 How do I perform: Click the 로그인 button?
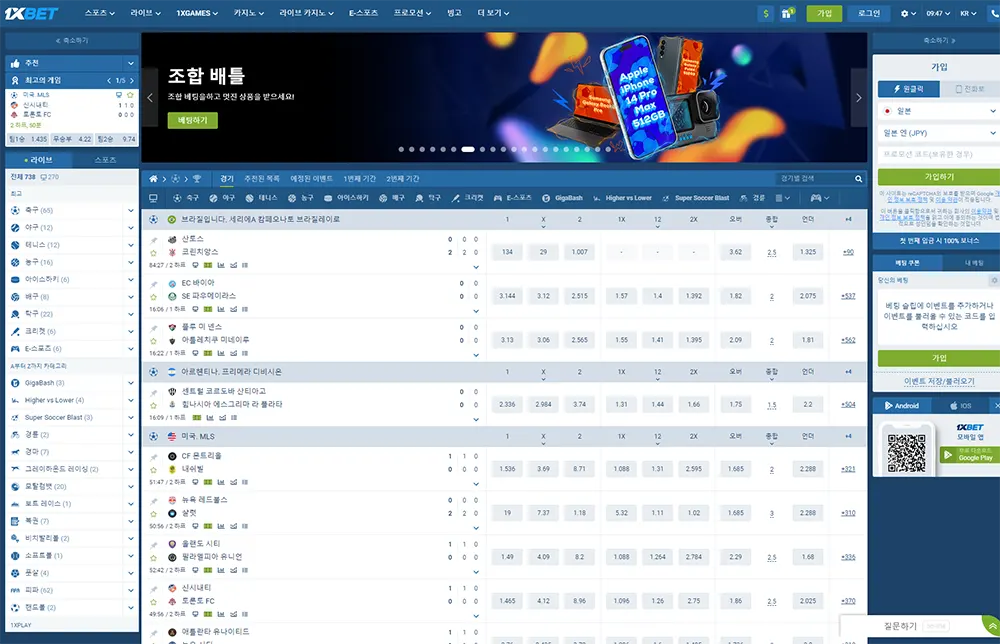pyautogui.click(x=869, y=13)
